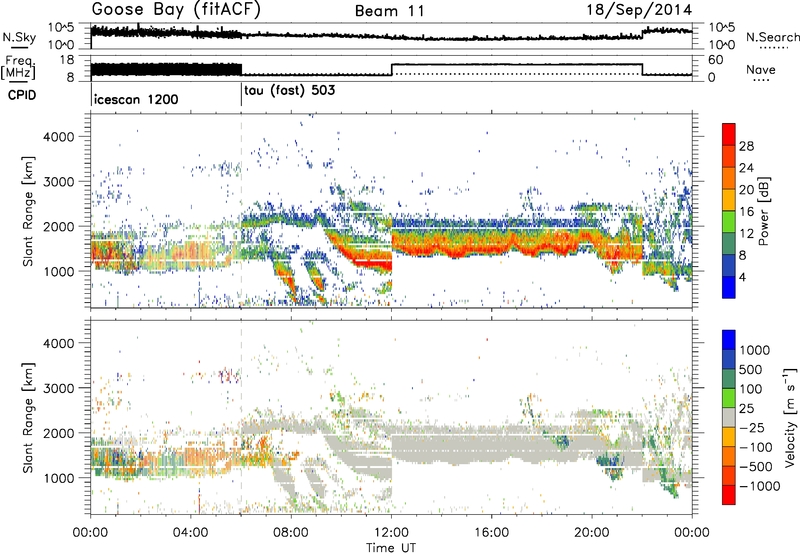
Task: Click the 'Beam 11' label
Action: tap(390, 11)
